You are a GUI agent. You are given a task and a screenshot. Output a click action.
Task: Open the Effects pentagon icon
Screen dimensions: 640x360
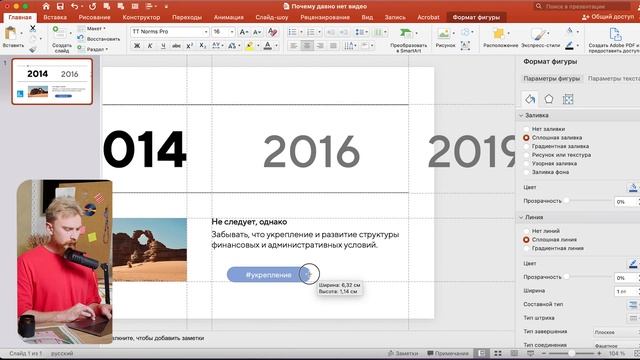549,99
